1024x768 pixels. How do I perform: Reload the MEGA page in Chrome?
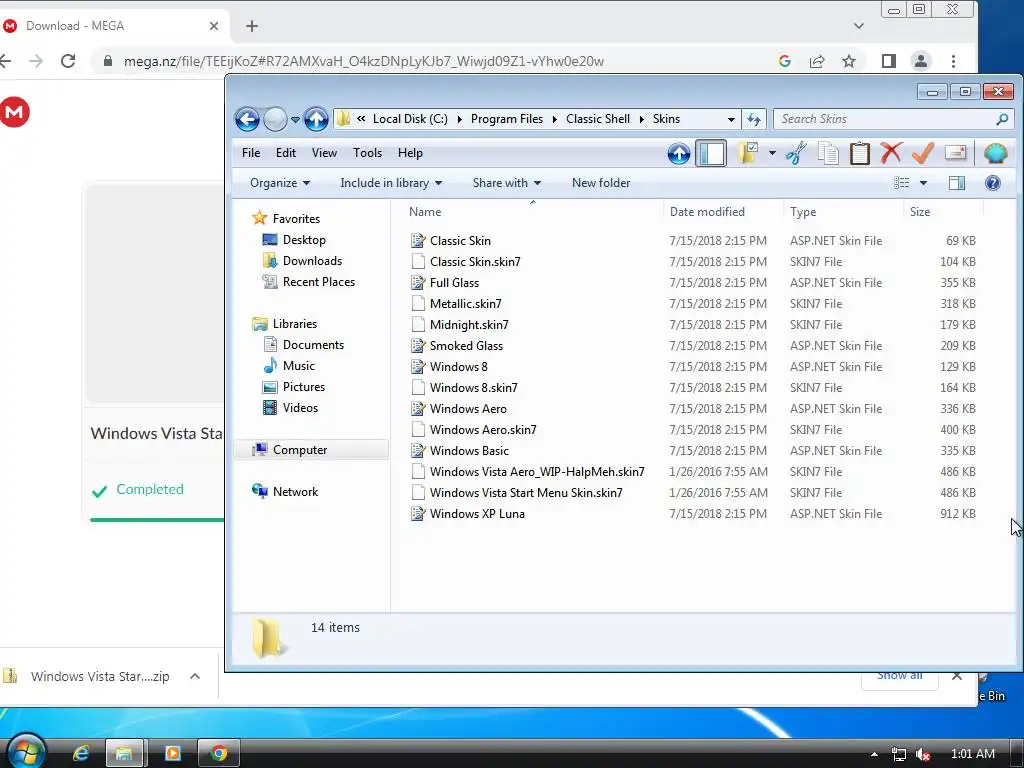(x=68, y=61)
